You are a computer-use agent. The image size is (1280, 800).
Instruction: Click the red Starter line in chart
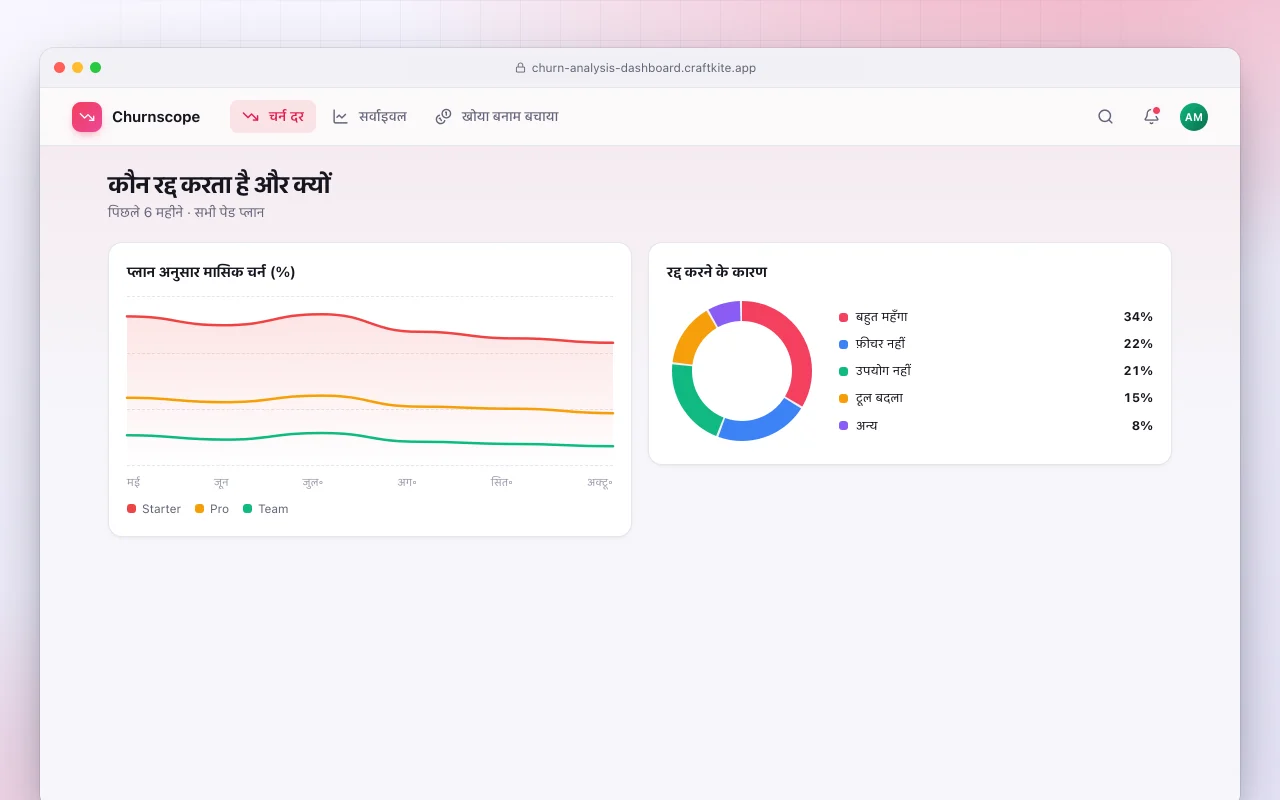[370, 325]
